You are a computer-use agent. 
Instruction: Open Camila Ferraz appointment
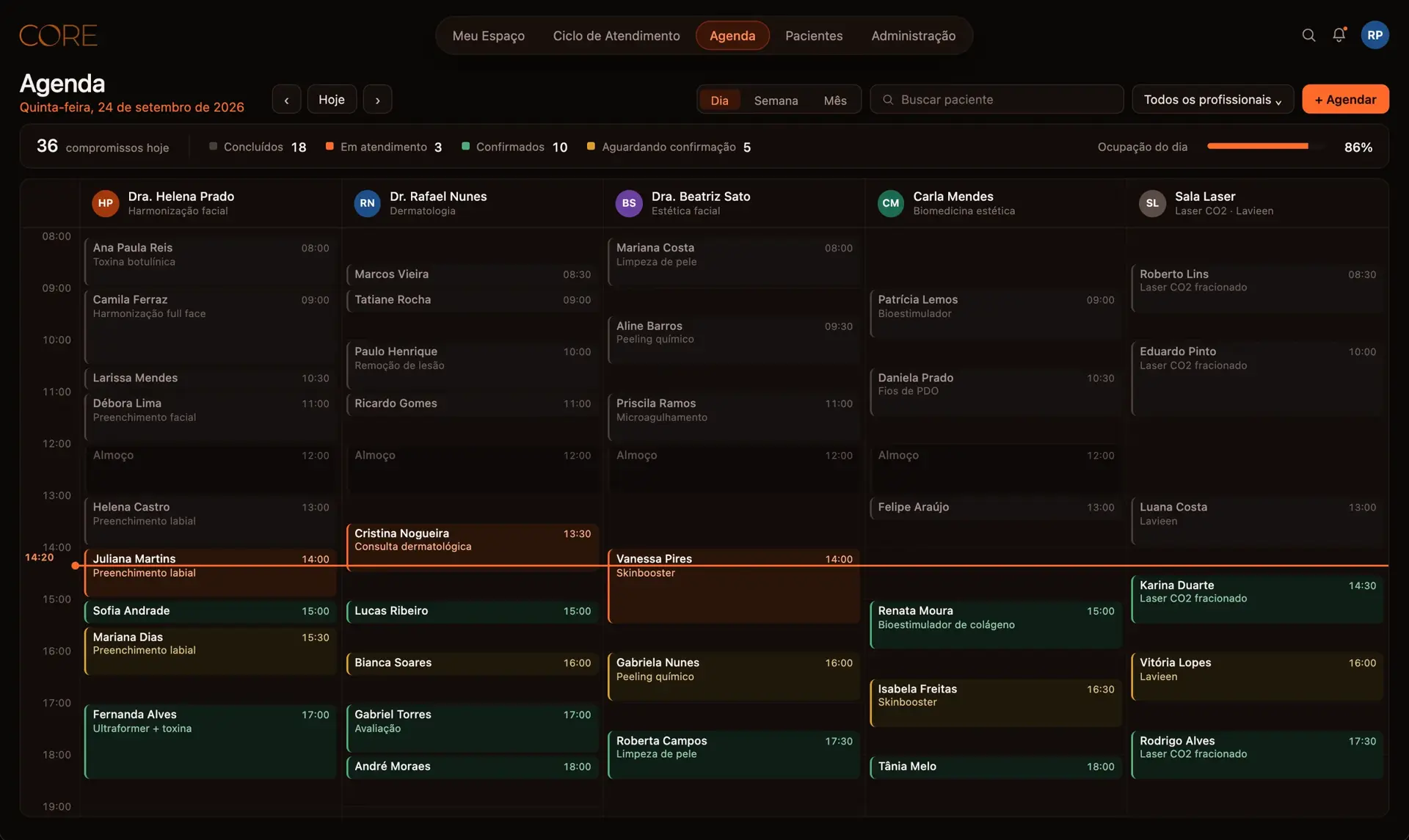[211, 326]
